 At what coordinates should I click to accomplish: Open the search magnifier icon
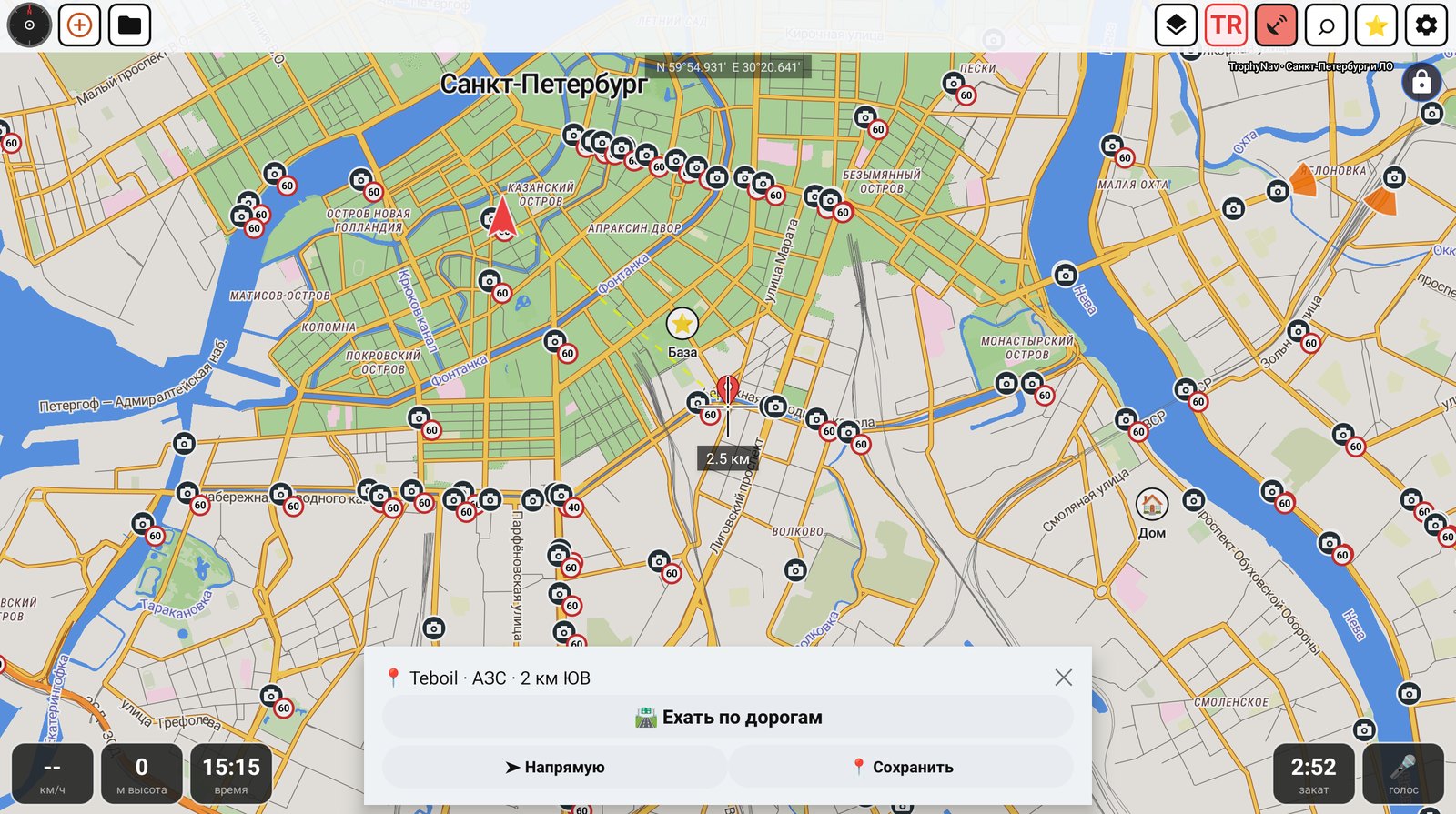(x=1326, y=25)
